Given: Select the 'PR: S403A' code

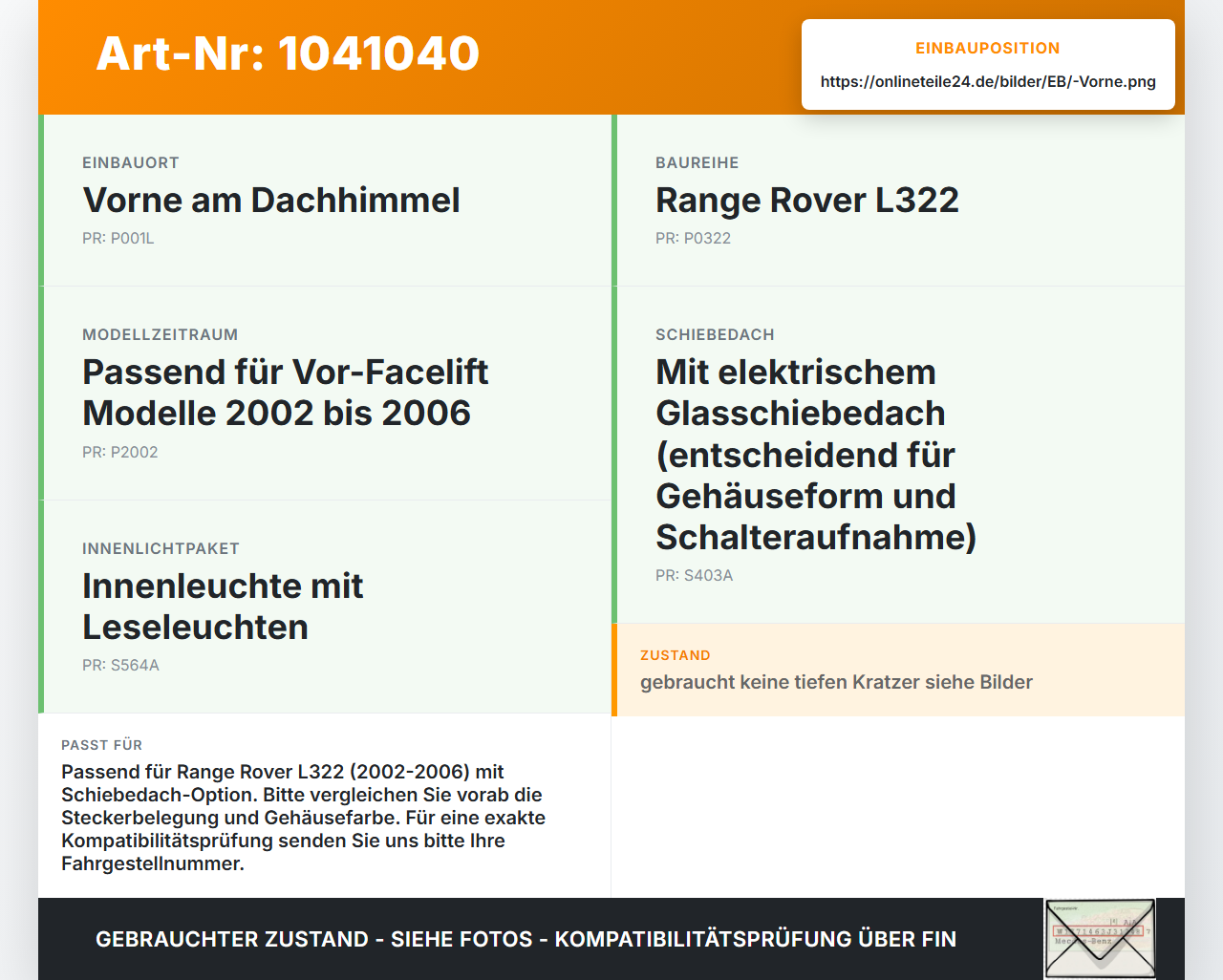Looking at the screenshot, I should pyautogui.click(x=695, y=575).
